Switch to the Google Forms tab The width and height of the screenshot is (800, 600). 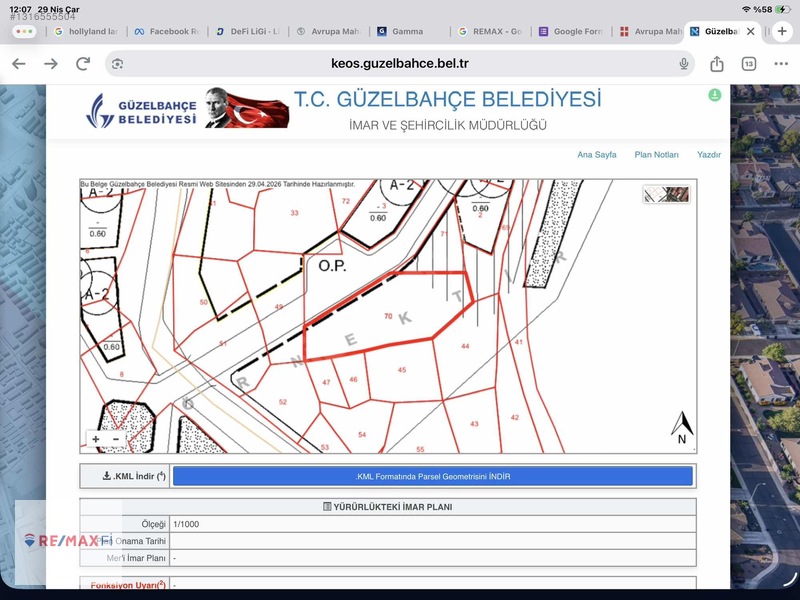click(x=571, y=31)
